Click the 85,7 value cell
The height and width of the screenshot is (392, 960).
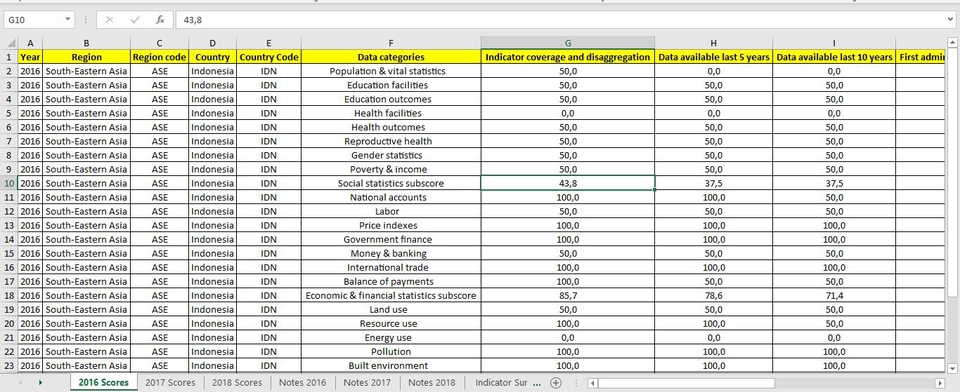(568, 296)
